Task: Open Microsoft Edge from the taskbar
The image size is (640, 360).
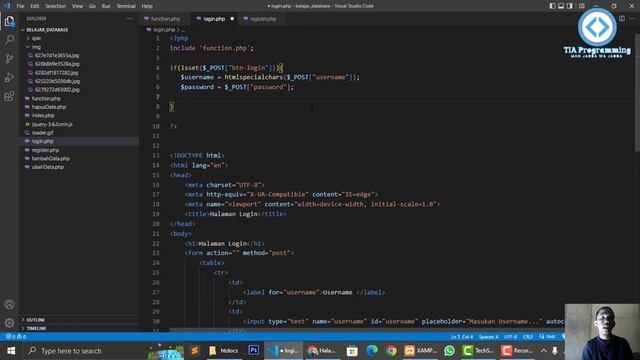Action: click(x=372, y=351)
